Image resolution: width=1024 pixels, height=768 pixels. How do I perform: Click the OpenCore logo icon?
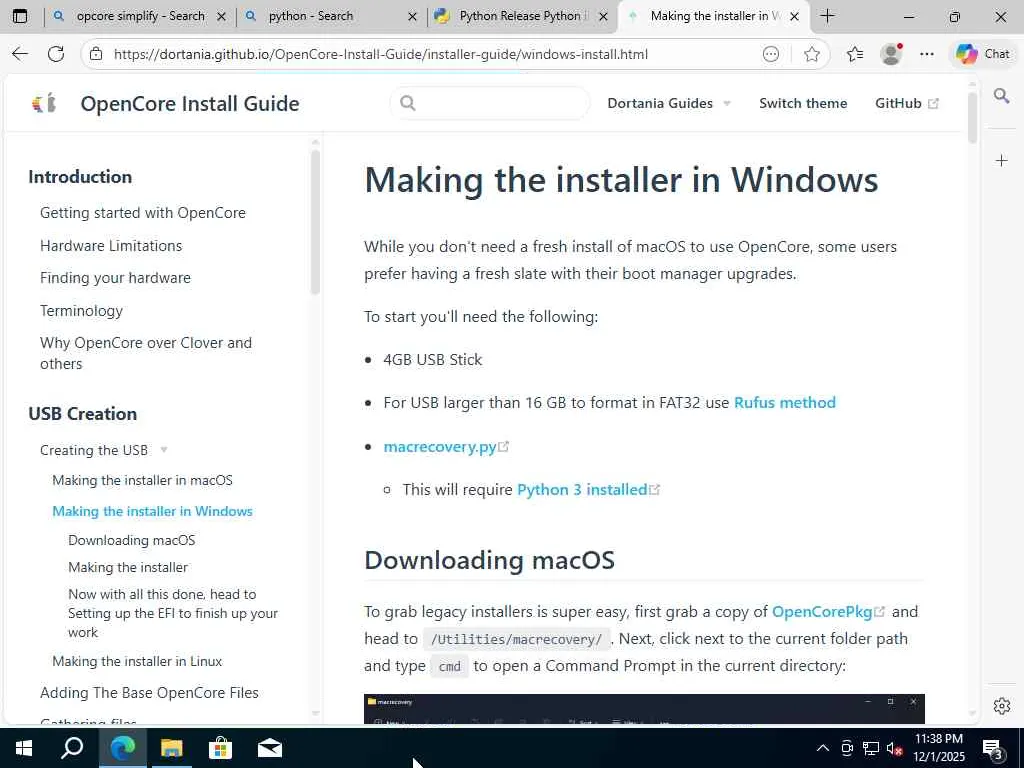pos(44,103)
